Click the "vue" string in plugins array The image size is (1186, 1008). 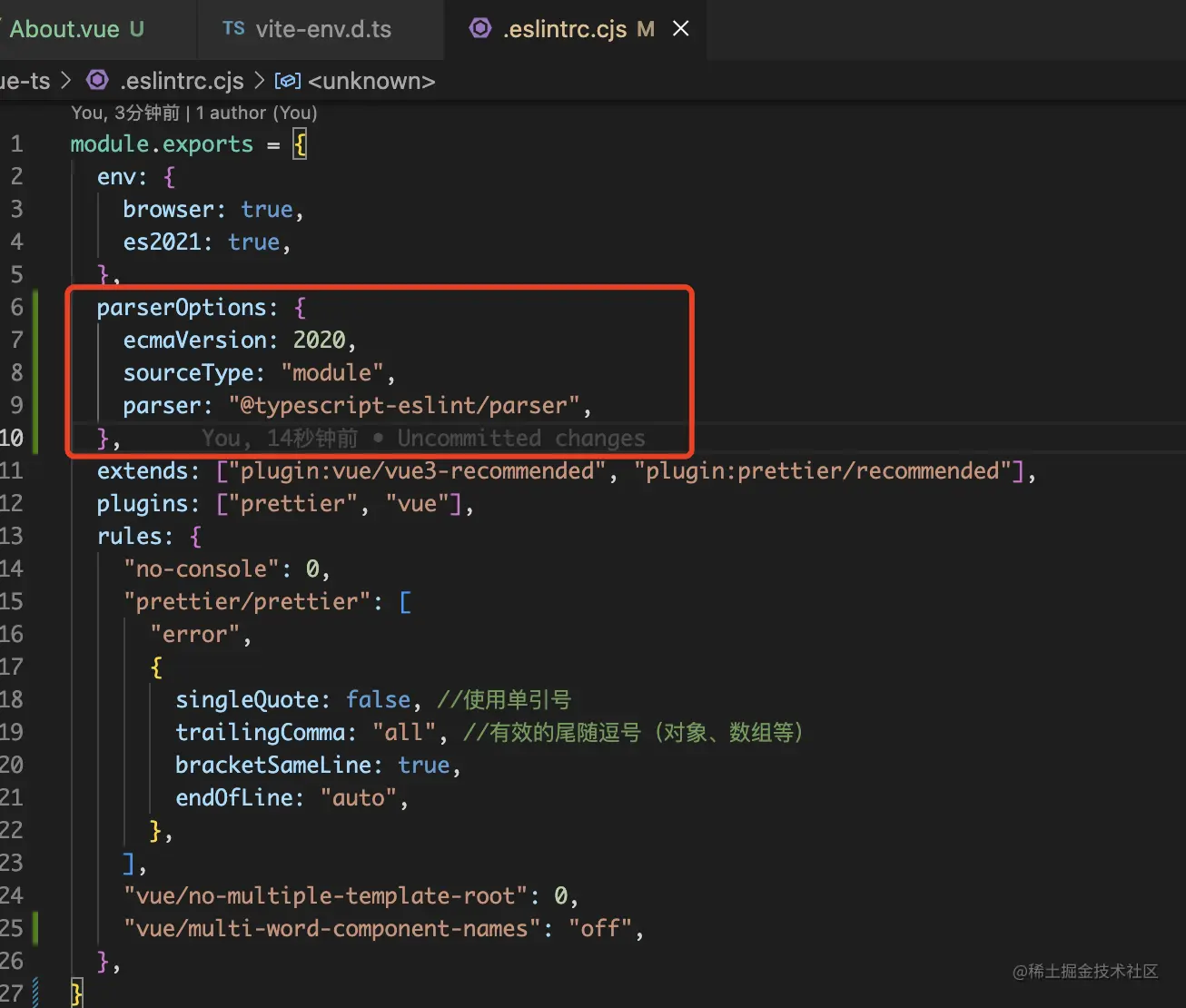(417, 504)
